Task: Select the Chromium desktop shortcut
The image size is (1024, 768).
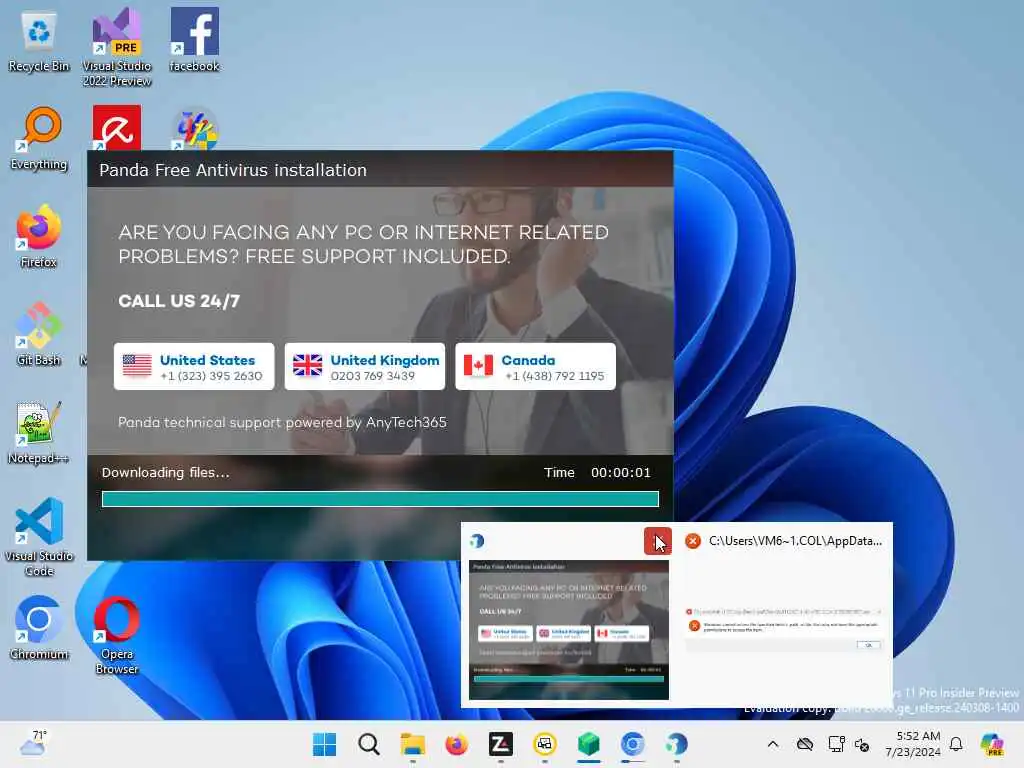Action: coord(39,628)
